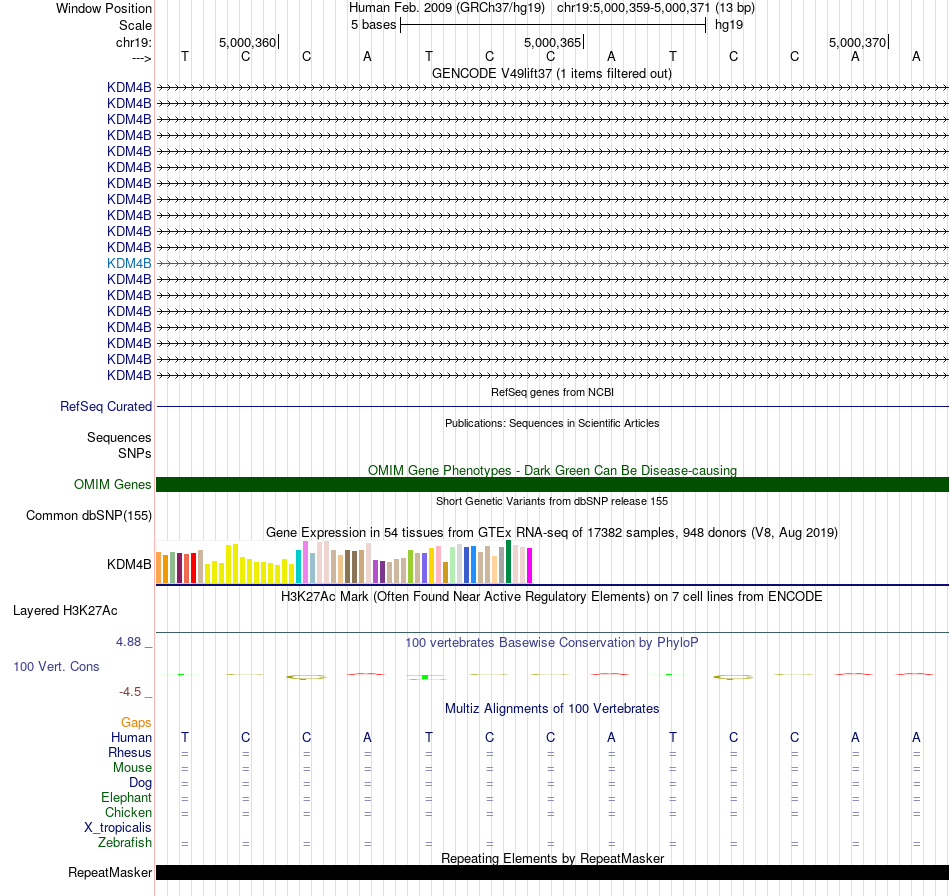Click the Chicken species row label
Viewport: 950px width, 896px height.
coord(128,812)
